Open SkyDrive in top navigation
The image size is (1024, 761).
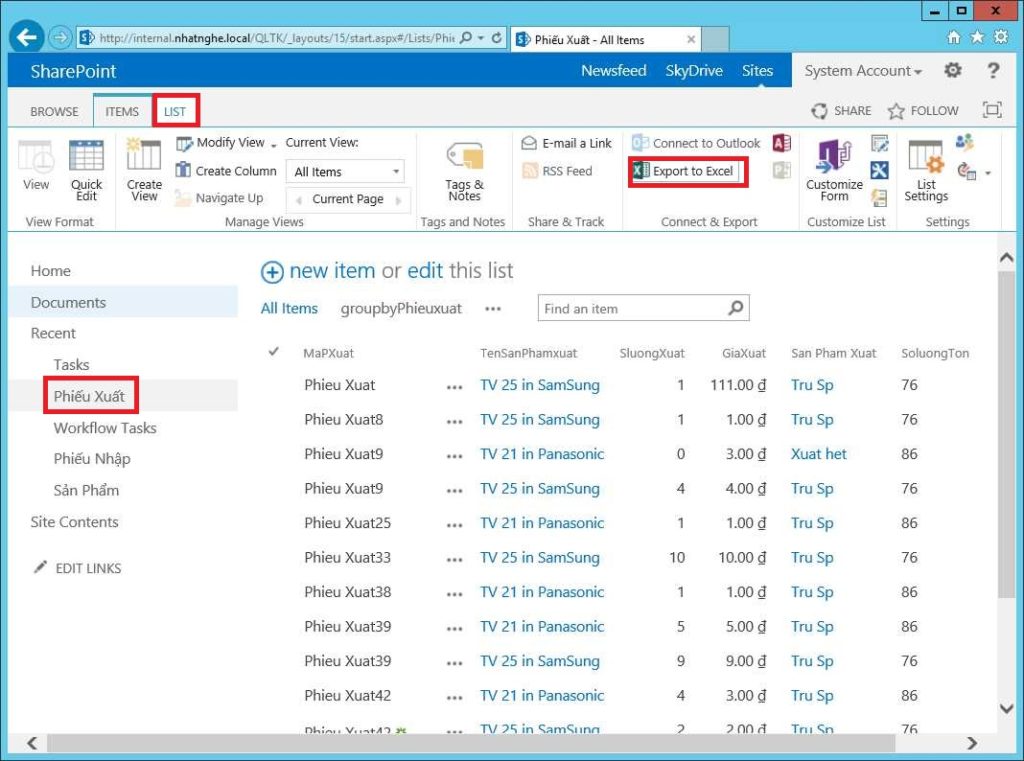pyautogui.click(x=694, y=71)
